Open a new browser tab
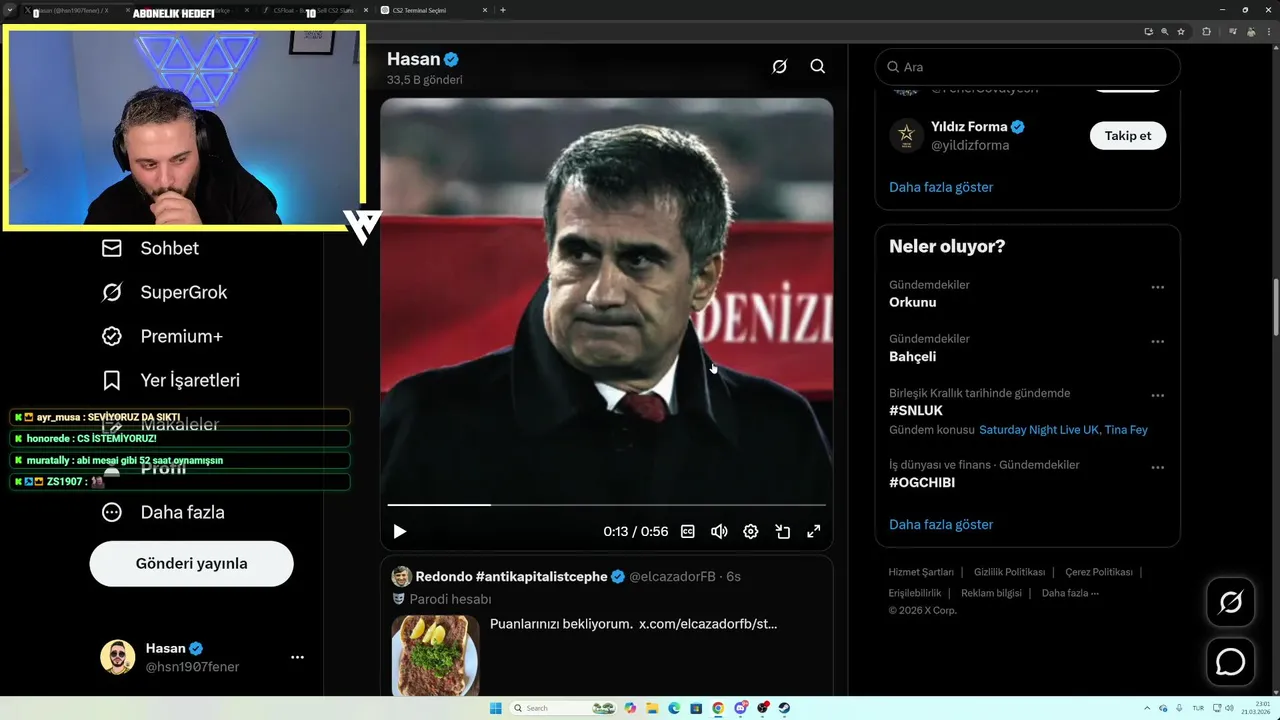Screen dimensions: 1280x720 503,10
